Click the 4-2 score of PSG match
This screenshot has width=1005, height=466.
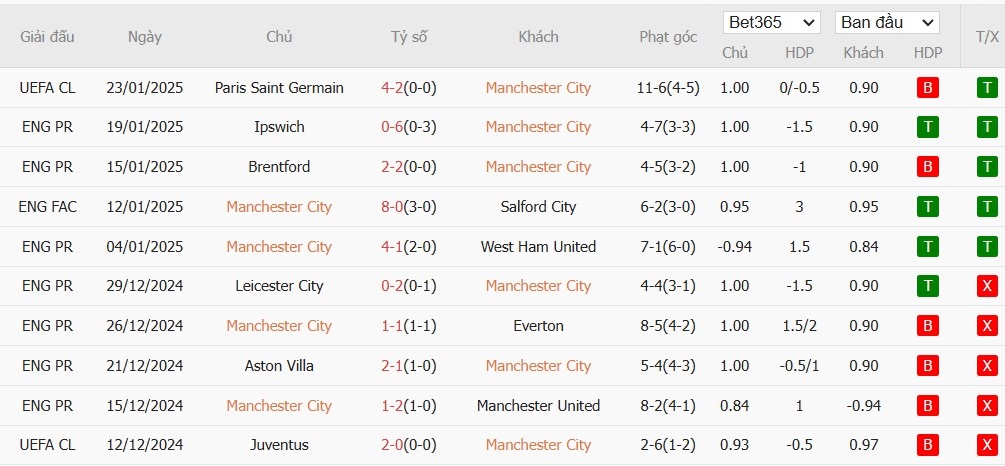(392, 88)
